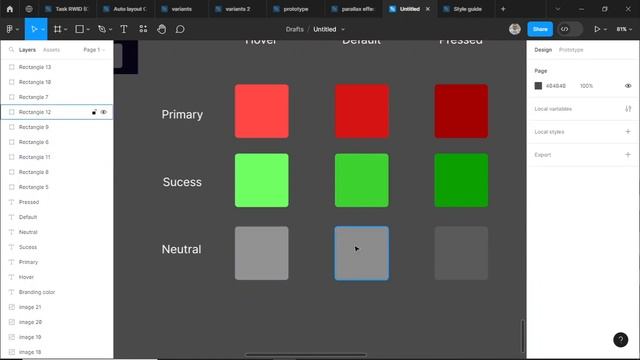The width and height of the screenshot is (640, 360).
Task: Click the 484848 hex color field
Action: (556, 86)
